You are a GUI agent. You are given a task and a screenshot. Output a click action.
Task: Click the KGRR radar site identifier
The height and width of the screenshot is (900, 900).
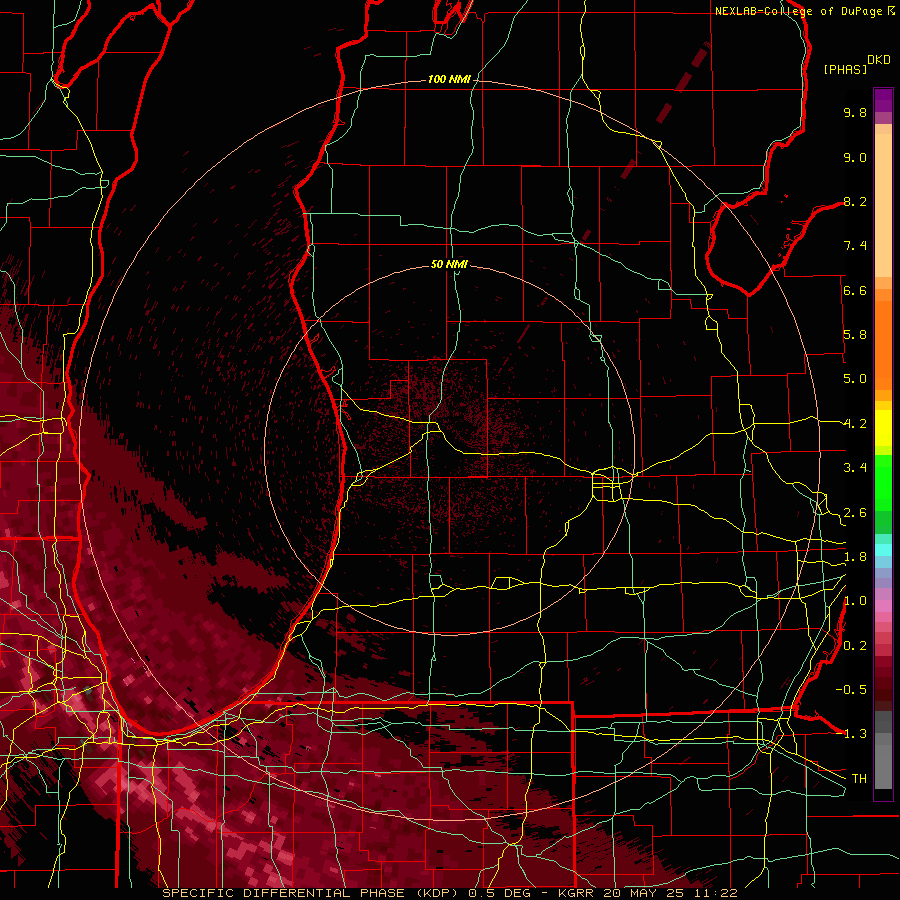[577, 893]
